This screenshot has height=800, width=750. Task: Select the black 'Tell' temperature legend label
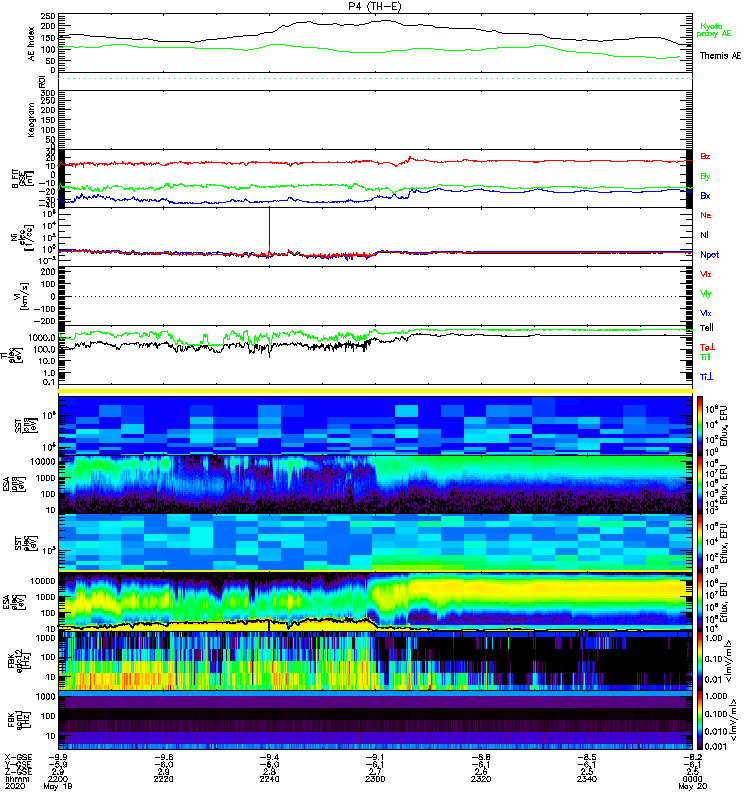(x=707, y=328)
